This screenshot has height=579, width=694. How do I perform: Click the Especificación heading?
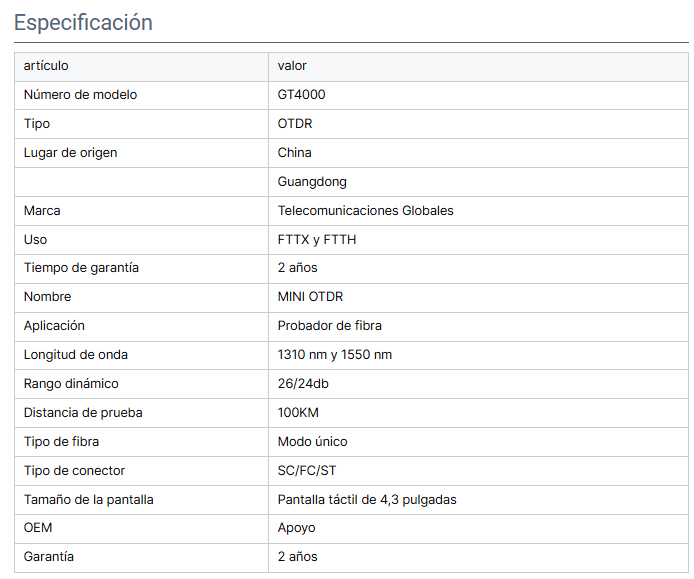click(83, 23)
